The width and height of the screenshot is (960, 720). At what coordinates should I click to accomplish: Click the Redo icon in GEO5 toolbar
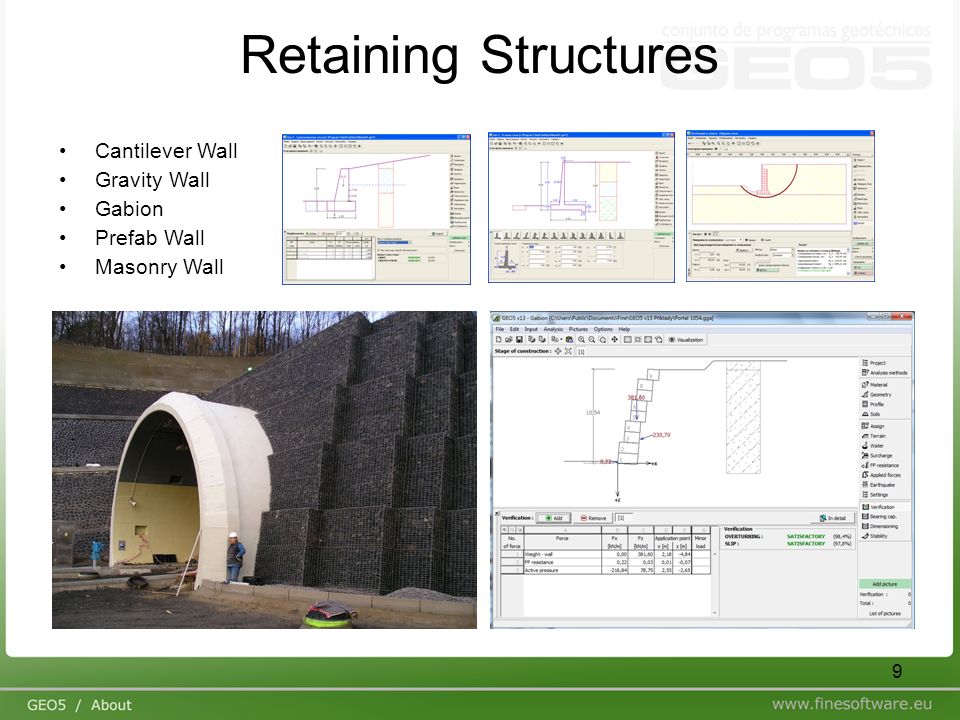click(x=542, y=339)
